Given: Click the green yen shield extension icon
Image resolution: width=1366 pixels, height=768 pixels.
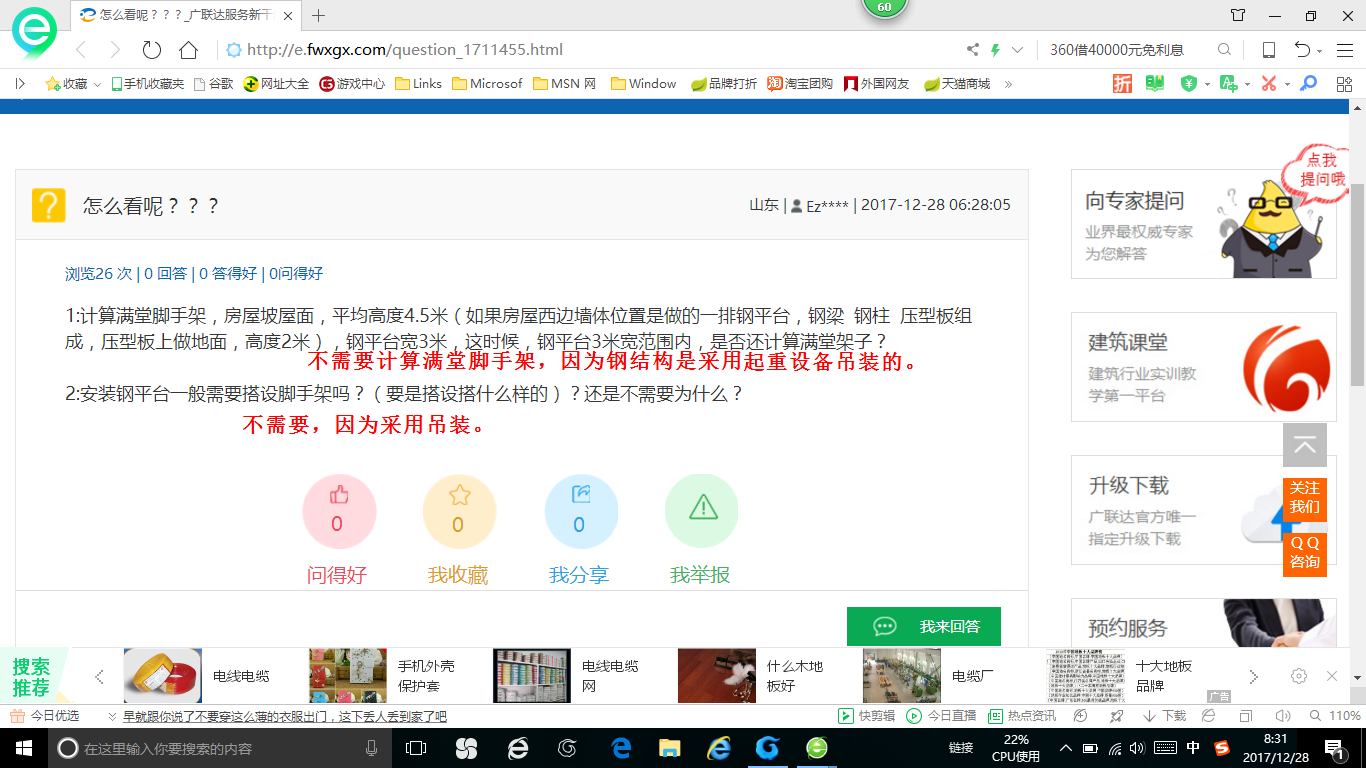Looking at the screenshot, I should click(1189, 84).
